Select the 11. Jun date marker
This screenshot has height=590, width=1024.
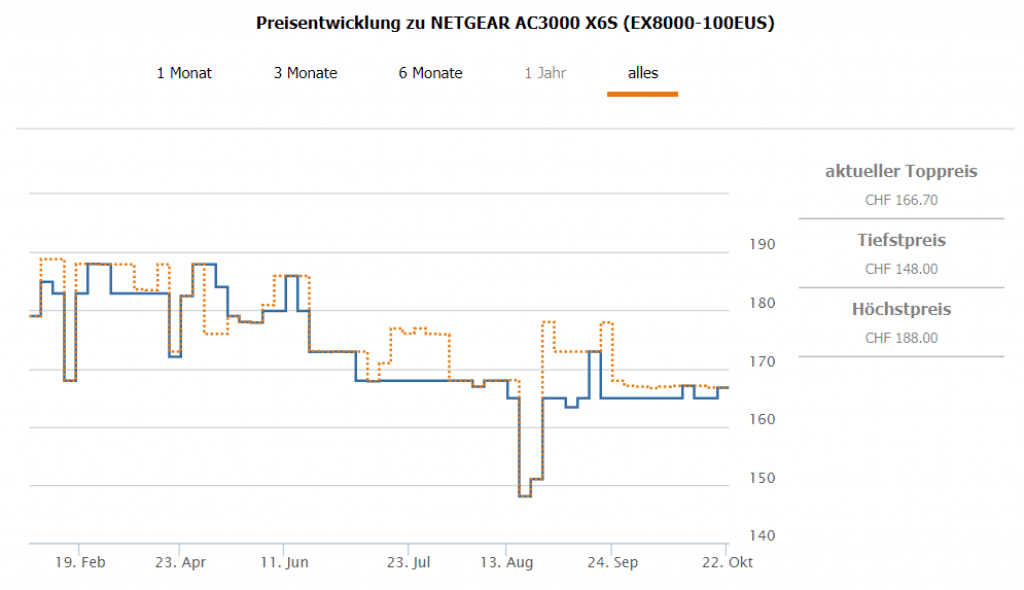point(283,562)
